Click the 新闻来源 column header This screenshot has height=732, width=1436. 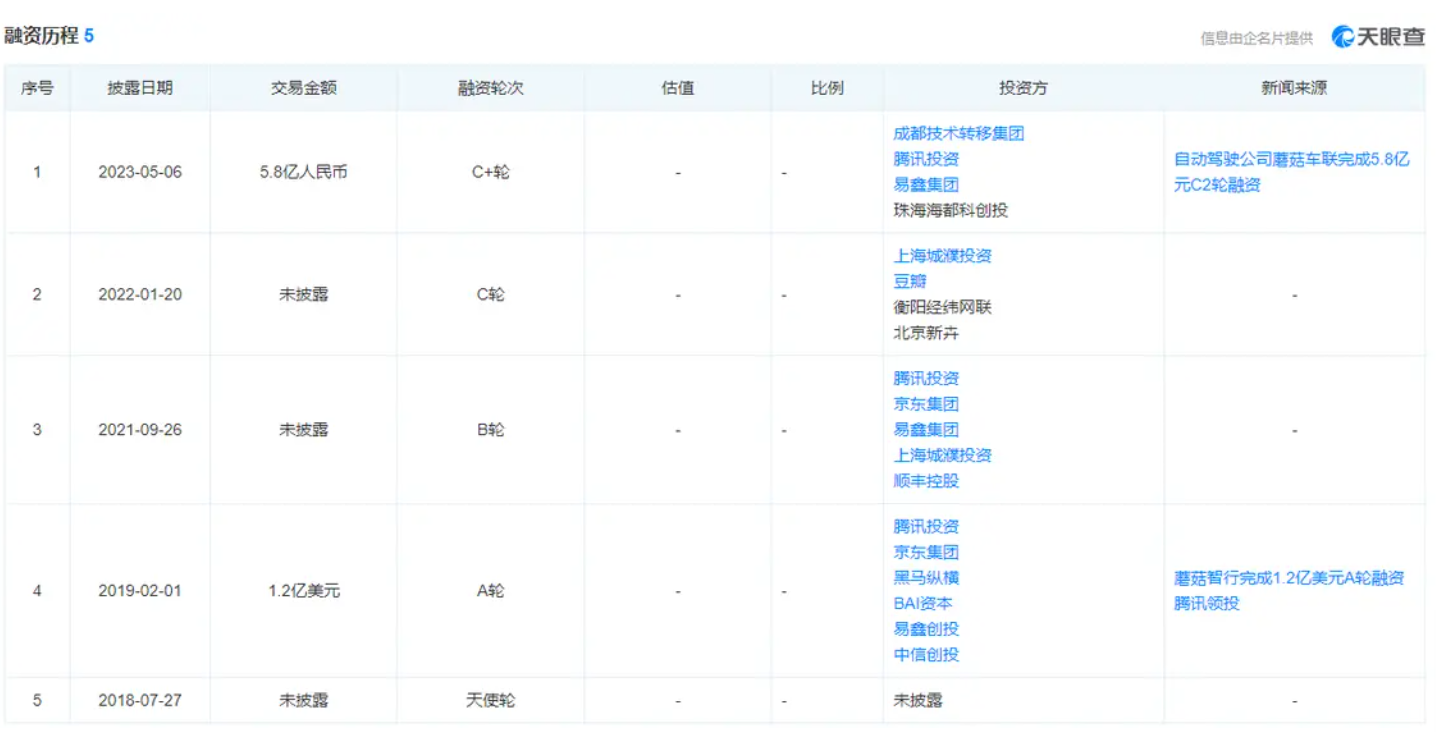(1294, 88)
